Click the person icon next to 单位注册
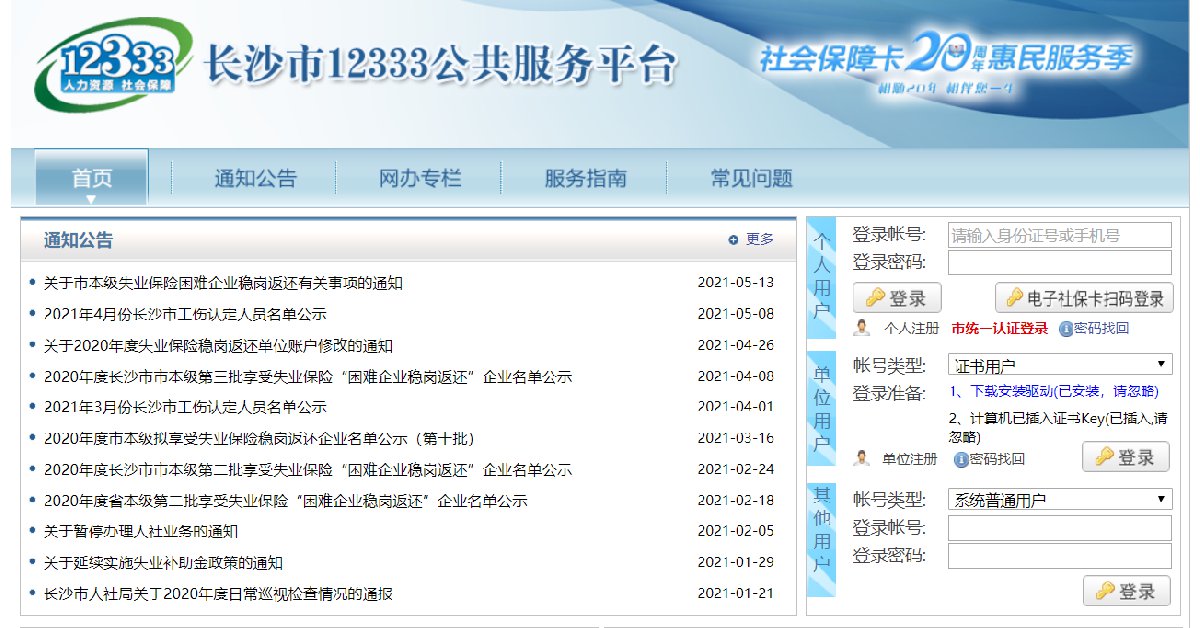This screenshot has height=628, width=1200. click(x=861, y=459)
